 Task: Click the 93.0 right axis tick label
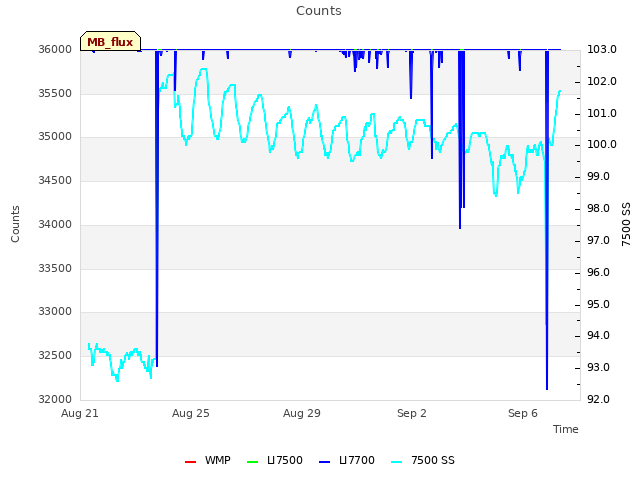(x=598, y=368)
